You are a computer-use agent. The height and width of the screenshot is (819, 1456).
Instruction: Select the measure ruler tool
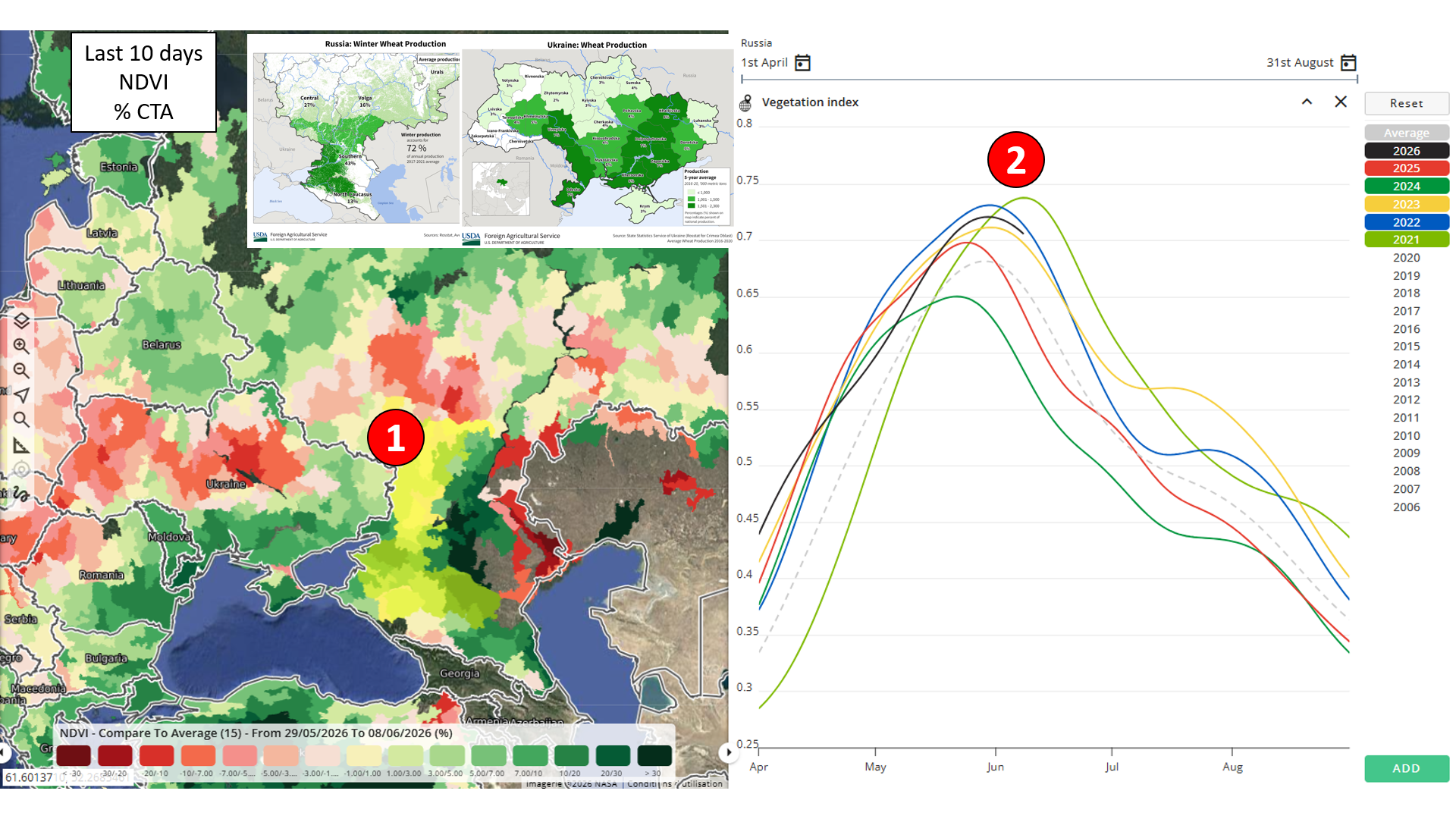[21, 445]
